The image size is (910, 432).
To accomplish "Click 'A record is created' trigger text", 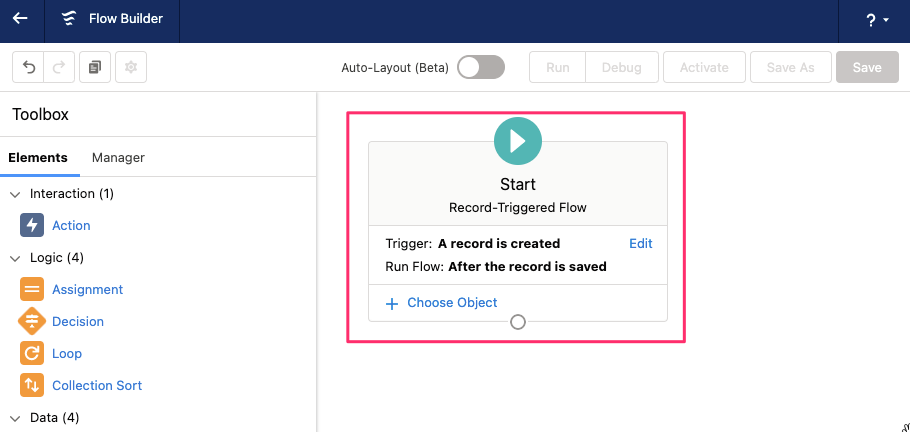I will (499, 244).
